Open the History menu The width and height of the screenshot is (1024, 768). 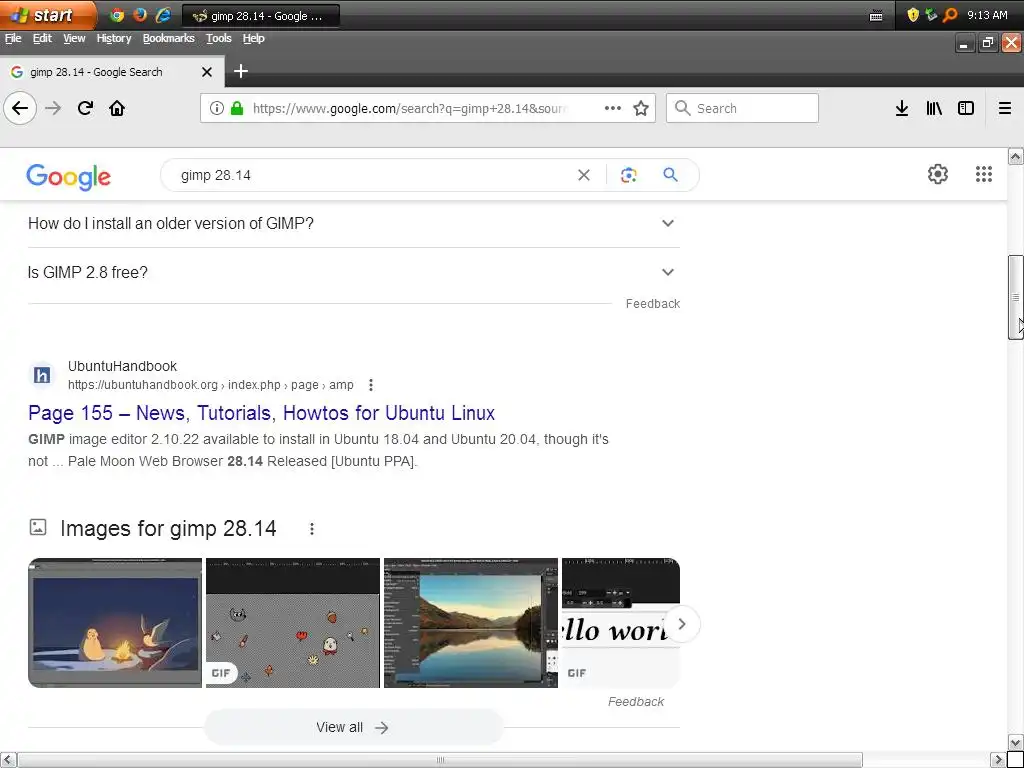point(114,39)
